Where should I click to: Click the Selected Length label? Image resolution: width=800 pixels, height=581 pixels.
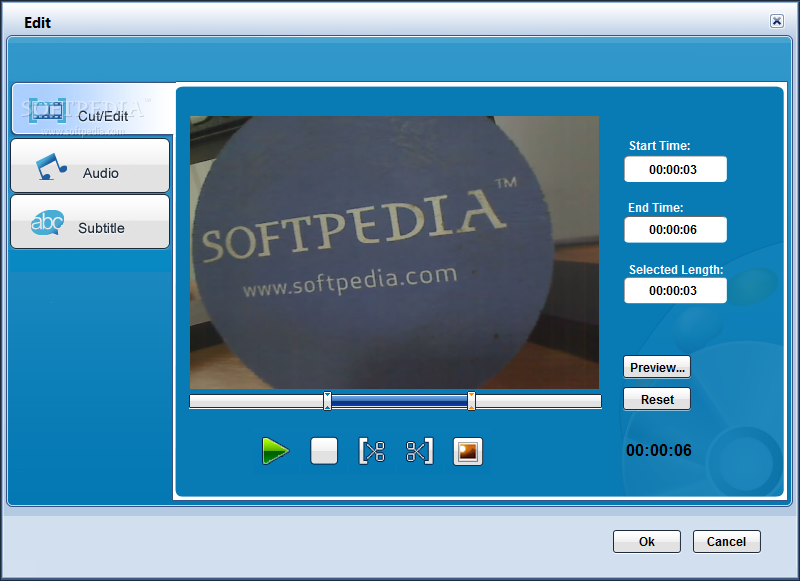coord(676,269)
